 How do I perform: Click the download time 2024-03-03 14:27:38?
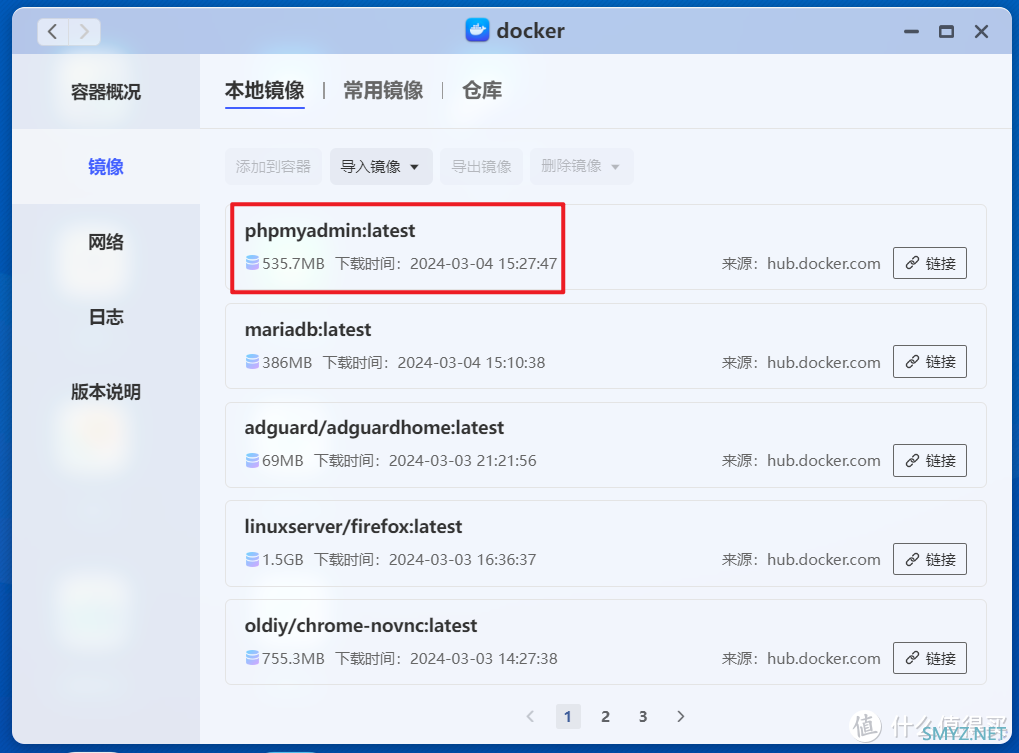pyautogui.click(x=484, y=658)
